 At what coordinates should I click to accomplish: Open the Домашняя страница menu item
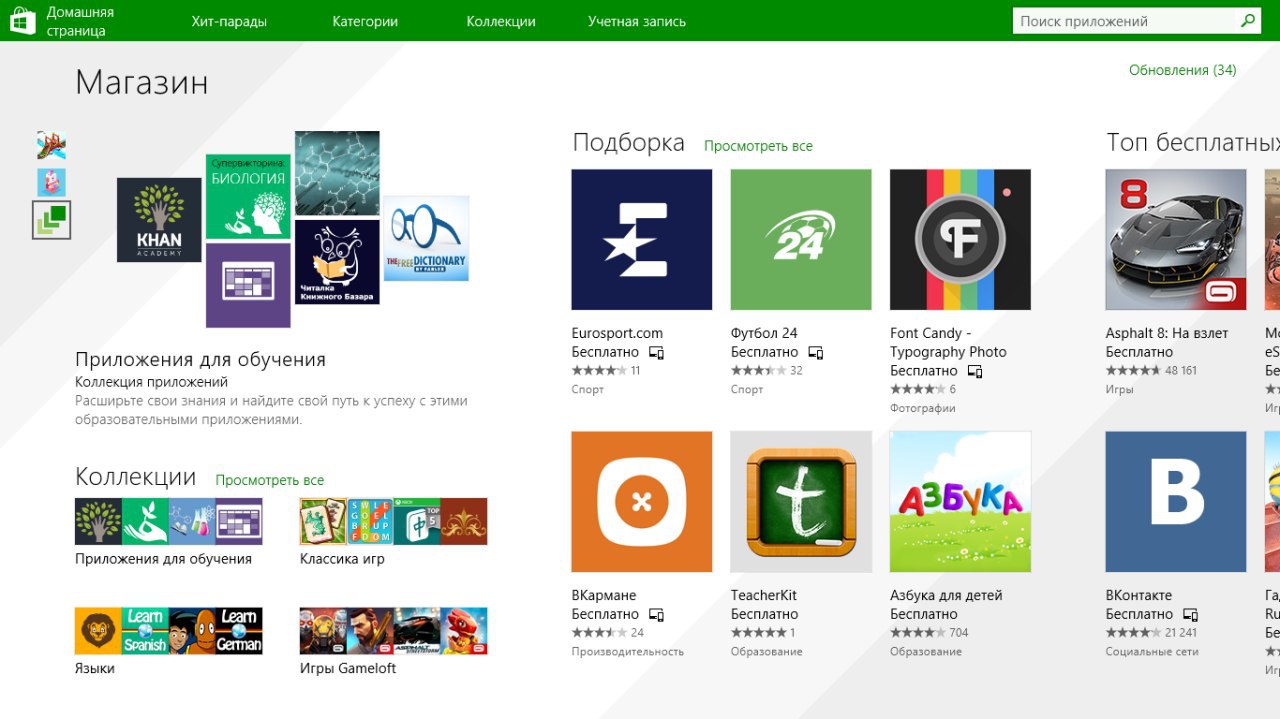point(80,21)
